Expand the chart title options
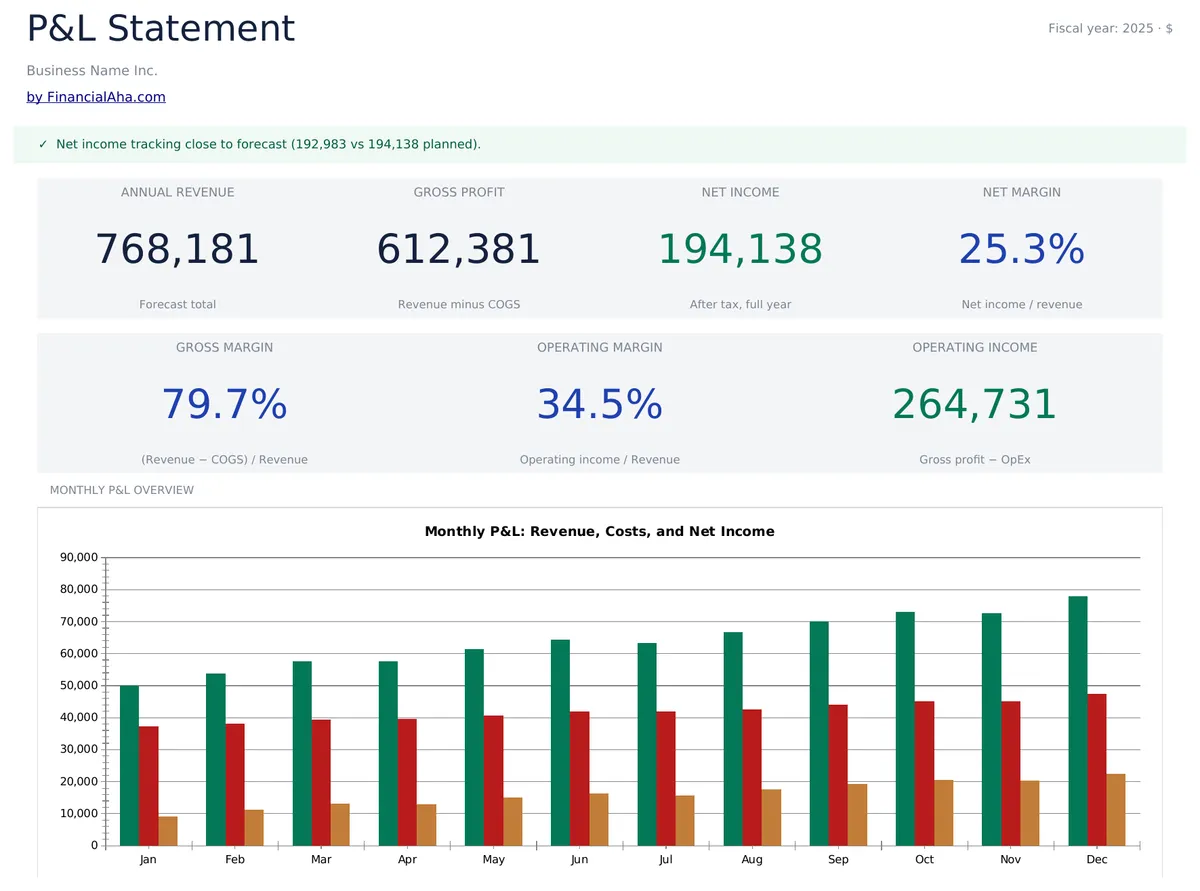This screenshot has width=1200, height=891. pos(599,531)
